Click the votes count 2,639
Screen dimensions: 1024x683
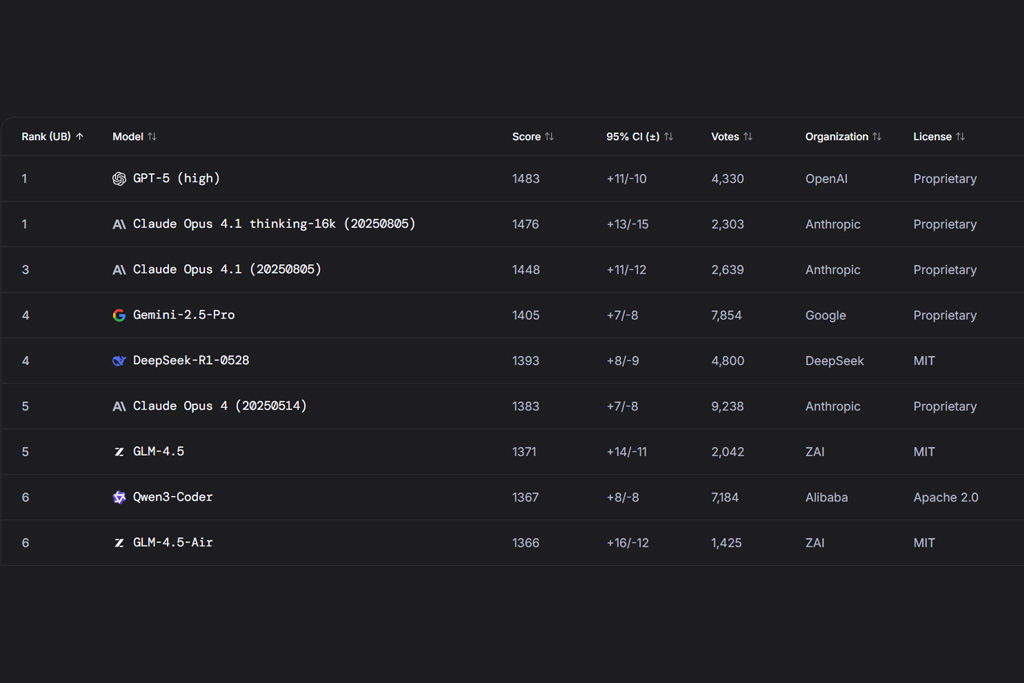[728, 270]
